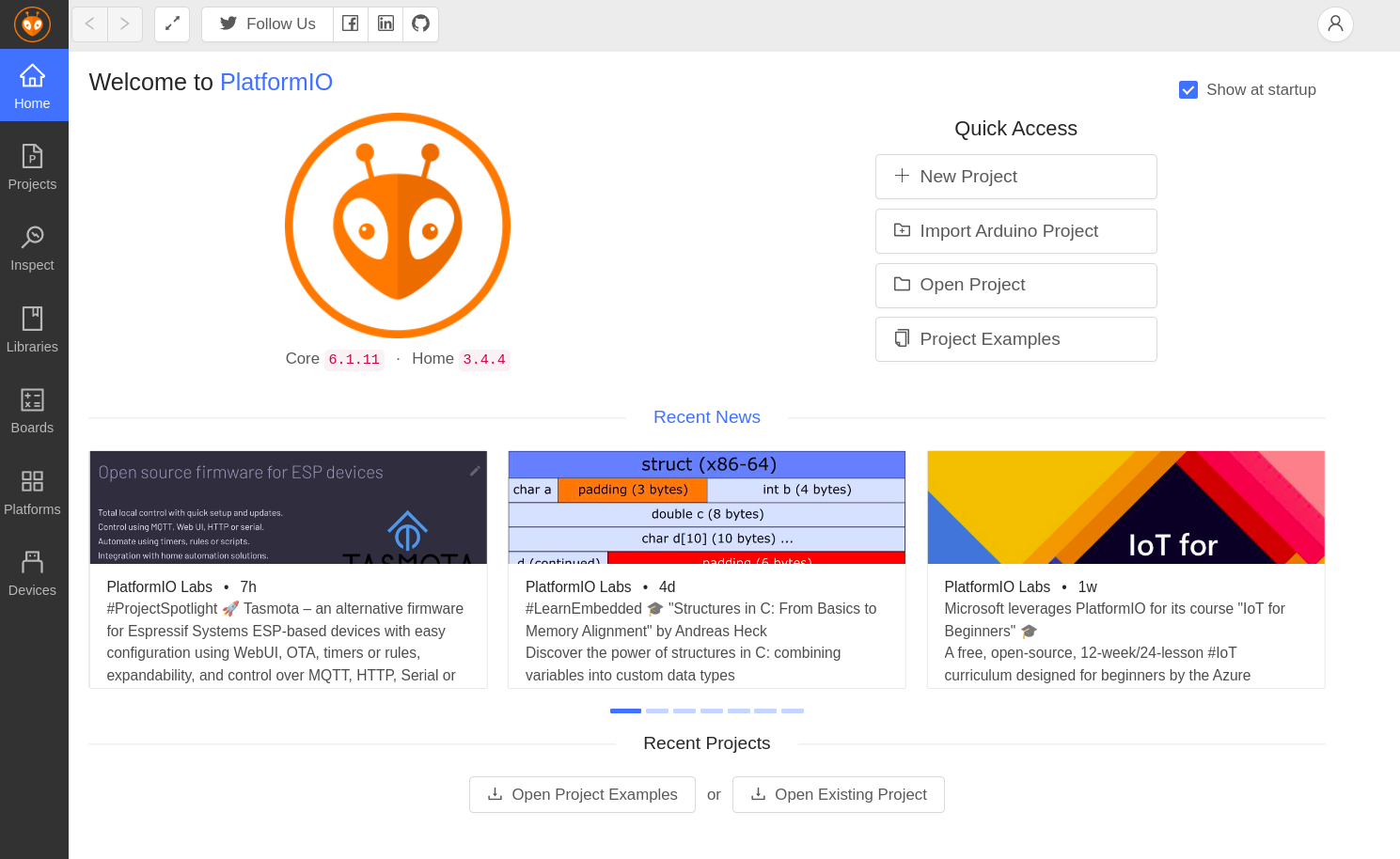
Task: Open the GitHub icon in the toolbar
Action: (x=421, y=24)
